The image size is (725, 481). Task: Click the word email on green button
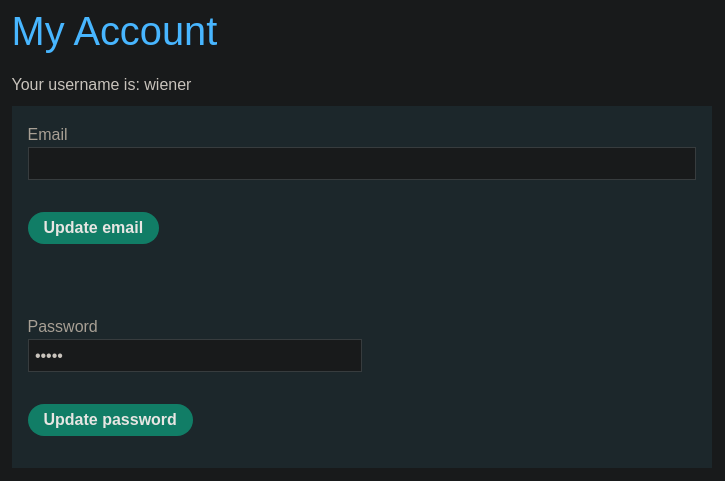[122, 228]
